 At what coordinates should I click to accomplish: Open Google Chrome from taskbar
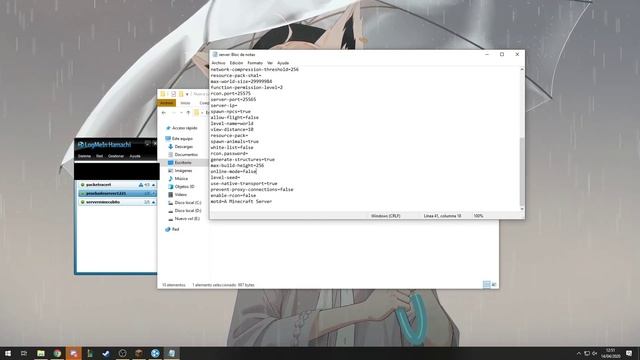click(x=57, y=353)
